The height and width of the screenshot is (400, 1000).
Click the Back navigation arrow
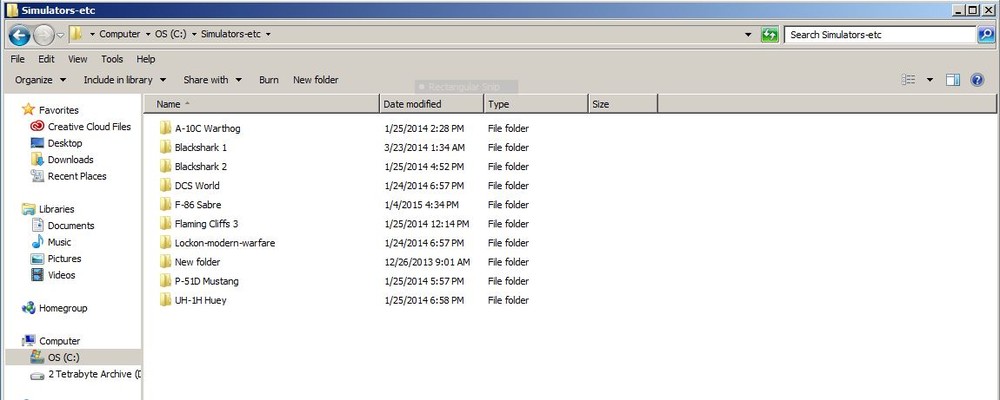pos(19,34)
